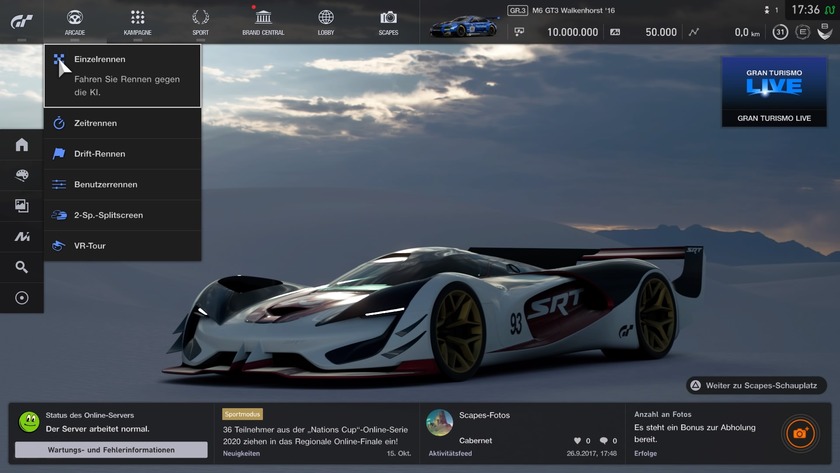The image size is (840, 473).
Task: Click the Zeitrennen stopwatch icon
Action: click(59, 123)
